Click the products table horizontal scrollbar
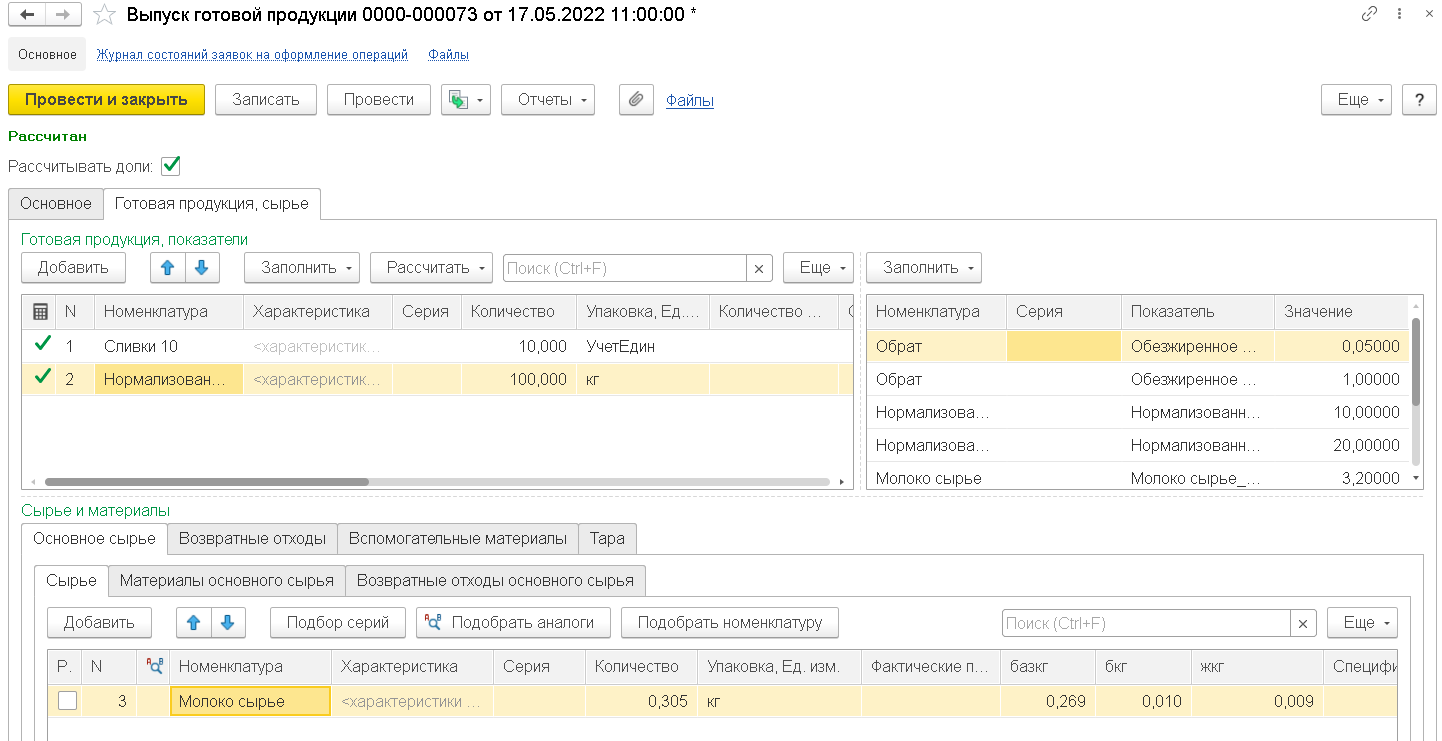This screenshot has width=1442, height=741. tap(207, 482)
